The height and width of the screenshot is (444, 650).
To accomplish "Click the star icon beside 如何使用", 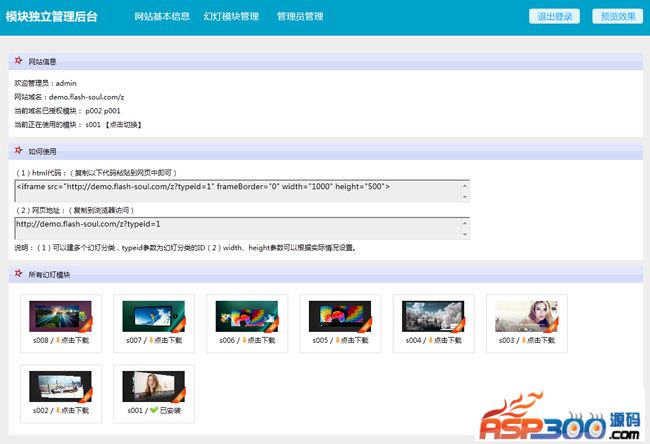I will click(x=18, y=150).
